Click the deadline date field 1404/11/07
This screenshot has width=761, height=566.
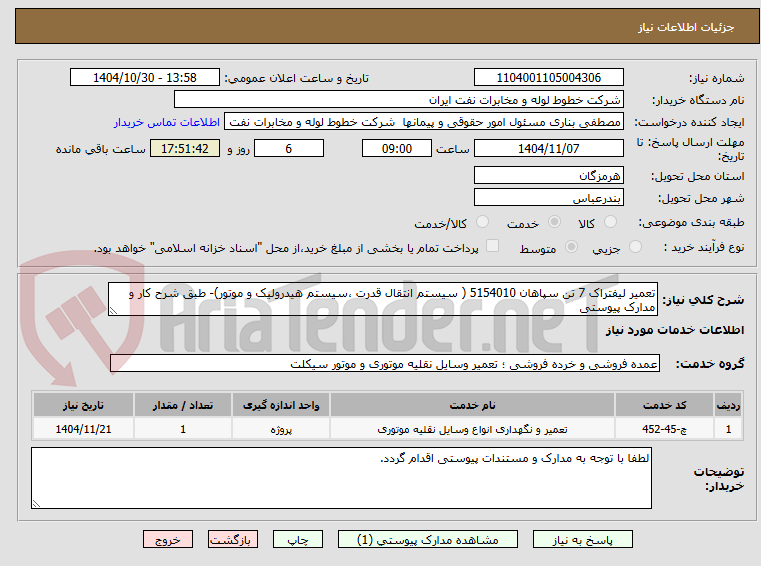click(548, 149)
